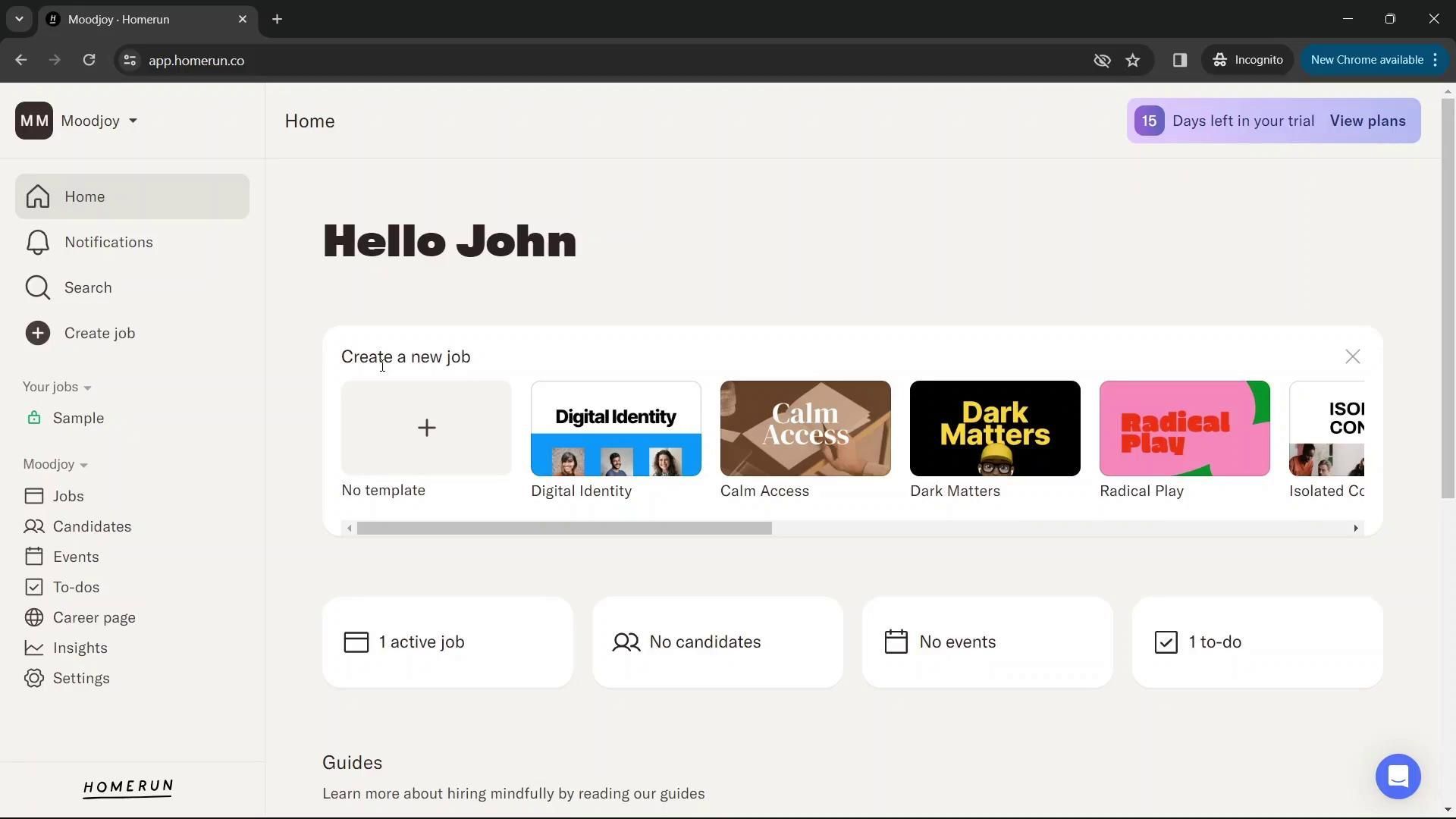This screenshot has width=1456, height=819.
Task: Click the View plans link
Action: 1367,121
